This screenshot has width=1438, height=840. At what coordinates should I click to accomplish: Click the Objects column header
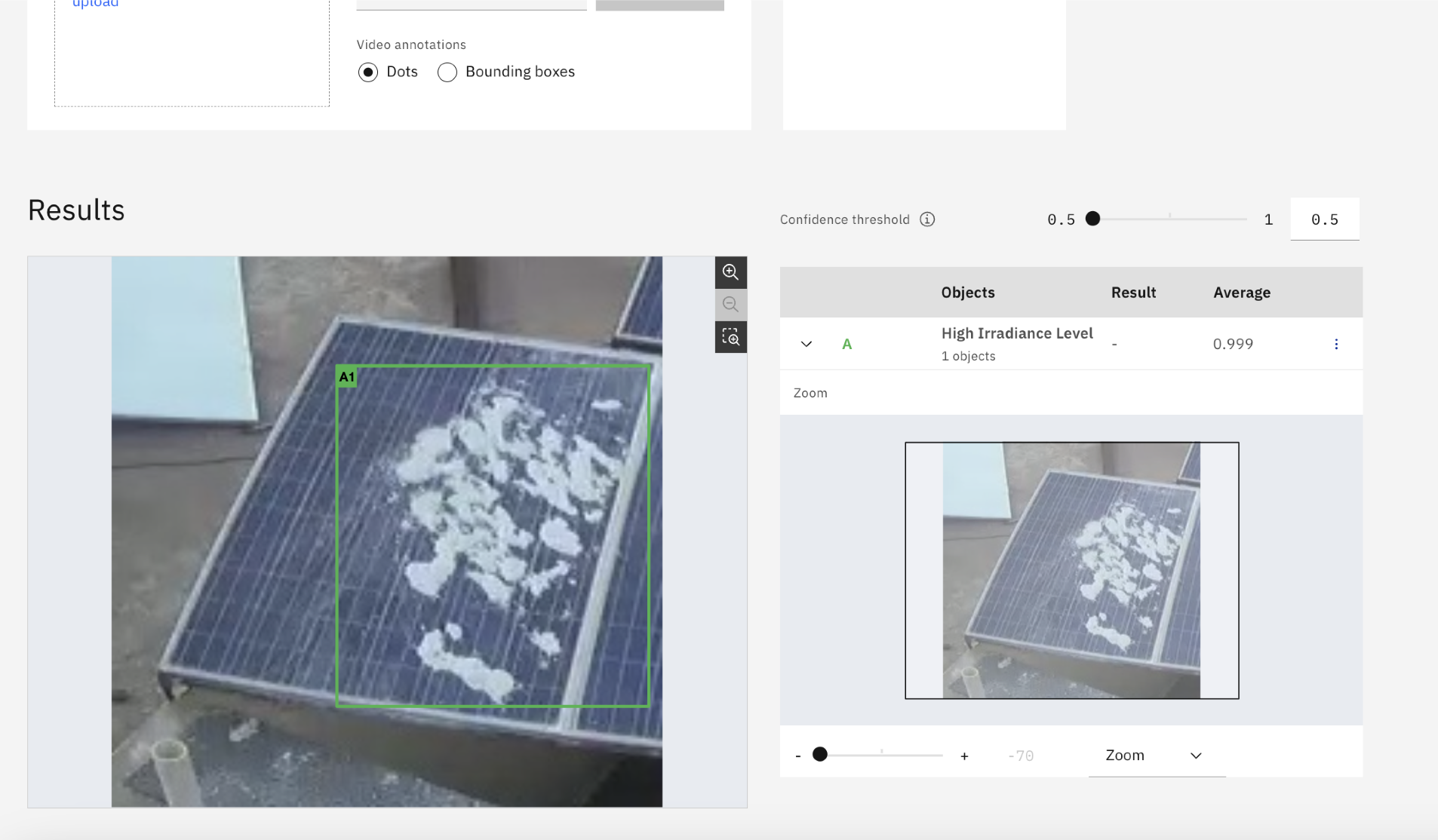tap(968, 293)
